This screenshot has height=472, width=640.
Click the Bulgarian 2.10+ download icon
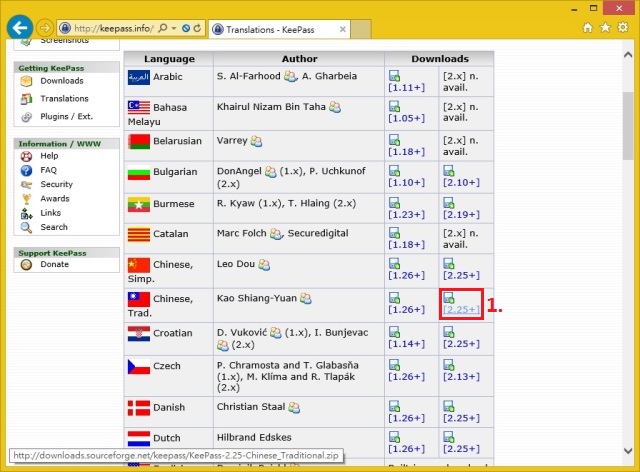click(x=449, y=171)
